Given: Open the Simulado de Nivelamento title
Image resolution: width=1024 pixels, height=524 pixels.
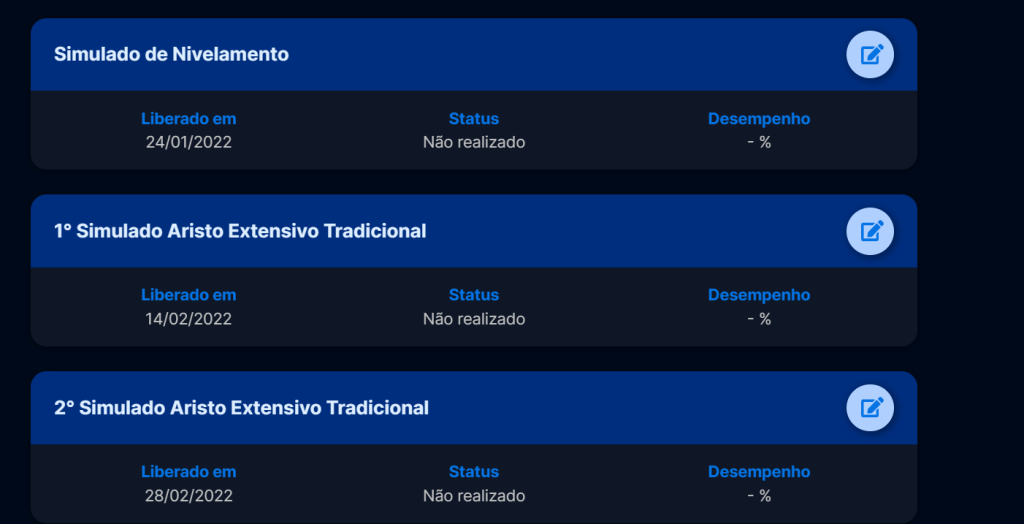Looking at the screenshot, I should coord(171,54).
